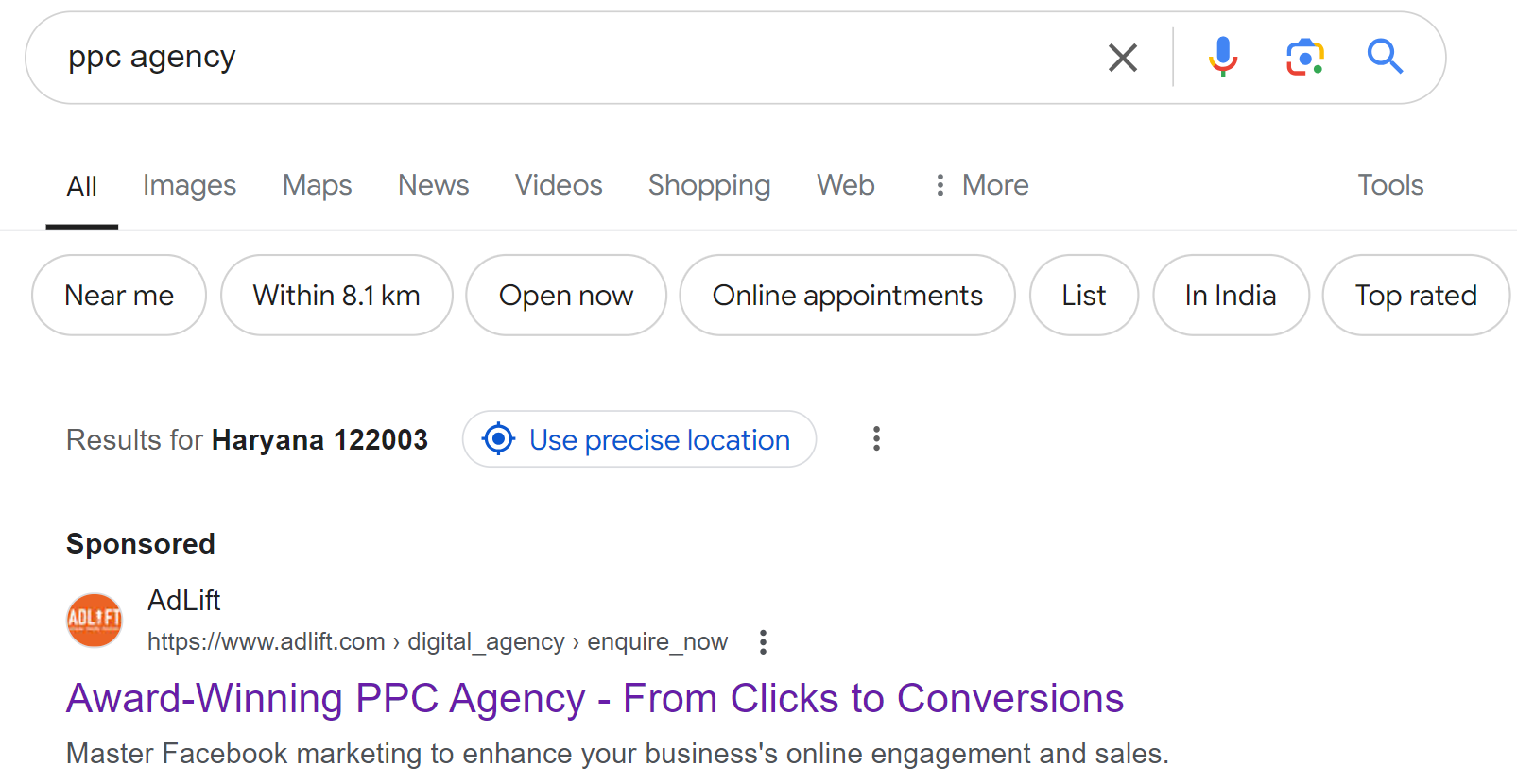Expand the More search categories menu
The width and height of the screenshot is (1517, 784).
(981, 185)
